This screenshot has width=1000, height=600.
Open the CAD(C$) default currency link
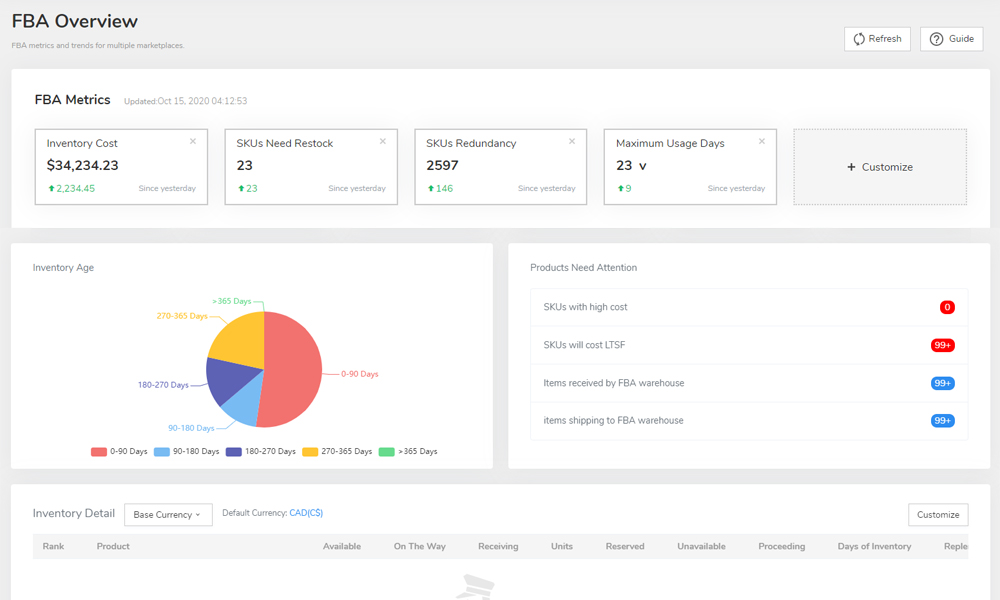[x=306, y=514]
